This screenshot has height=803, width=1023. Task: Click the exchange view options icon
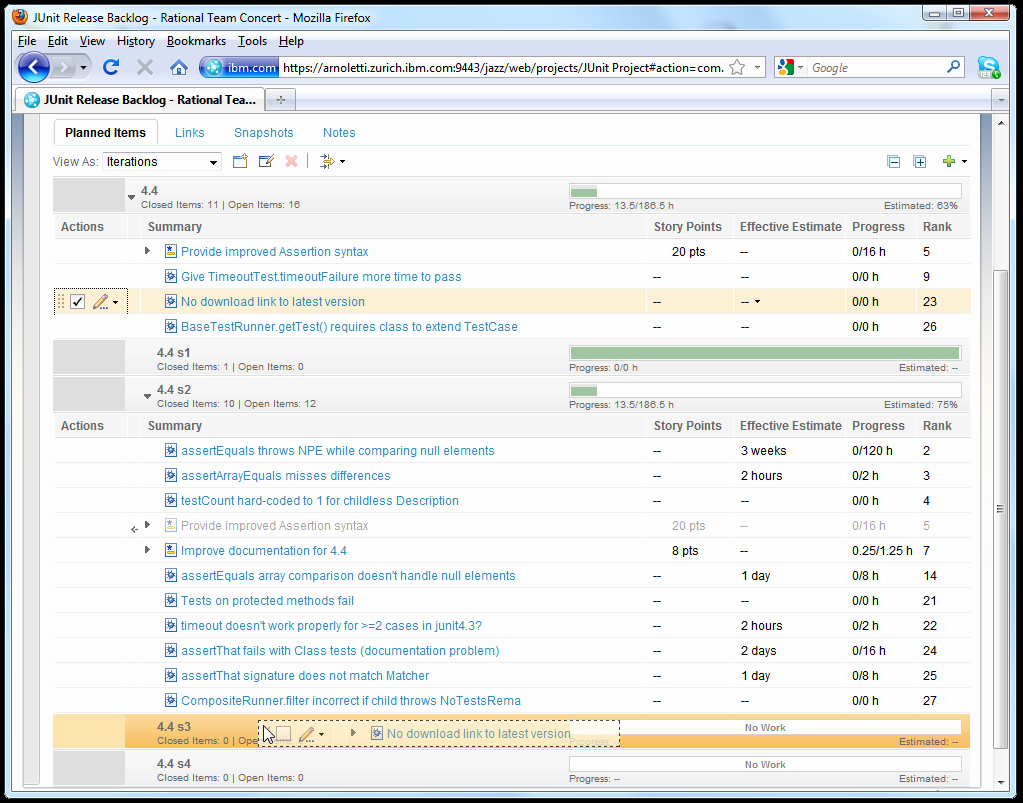click(x=327, y=161)
